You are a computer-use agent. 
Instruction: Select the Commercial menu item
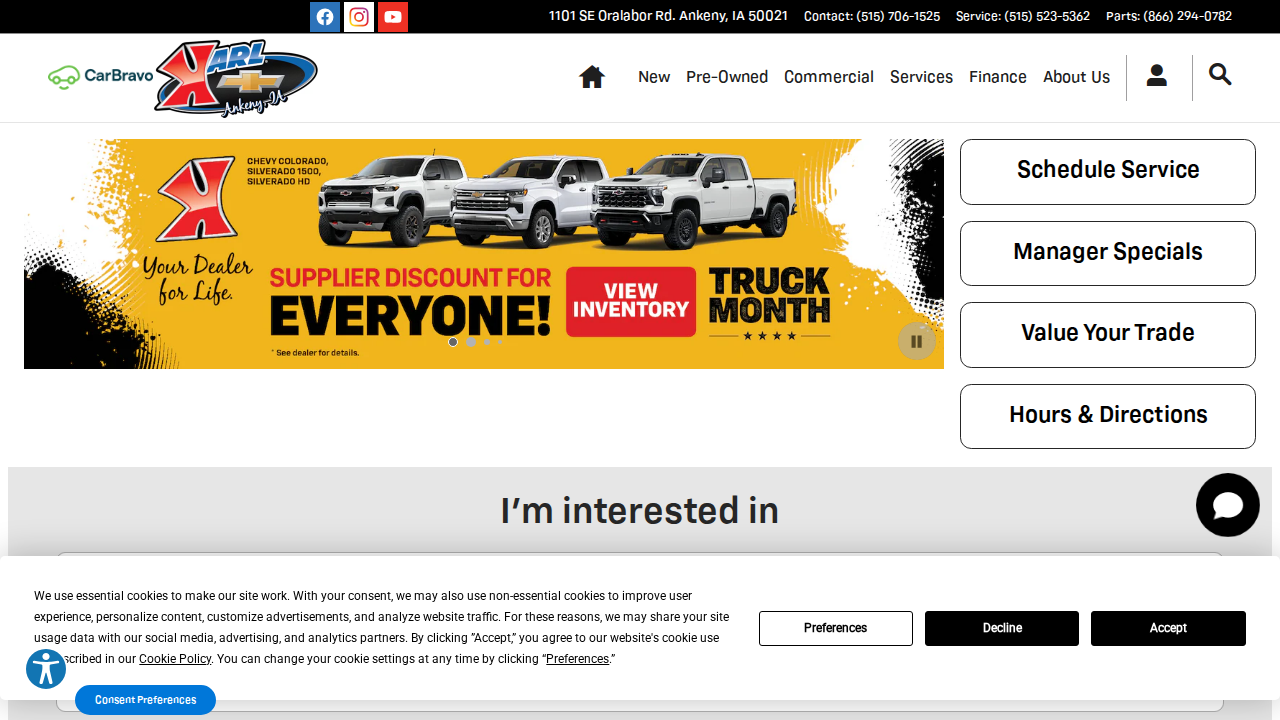(829, 77)
